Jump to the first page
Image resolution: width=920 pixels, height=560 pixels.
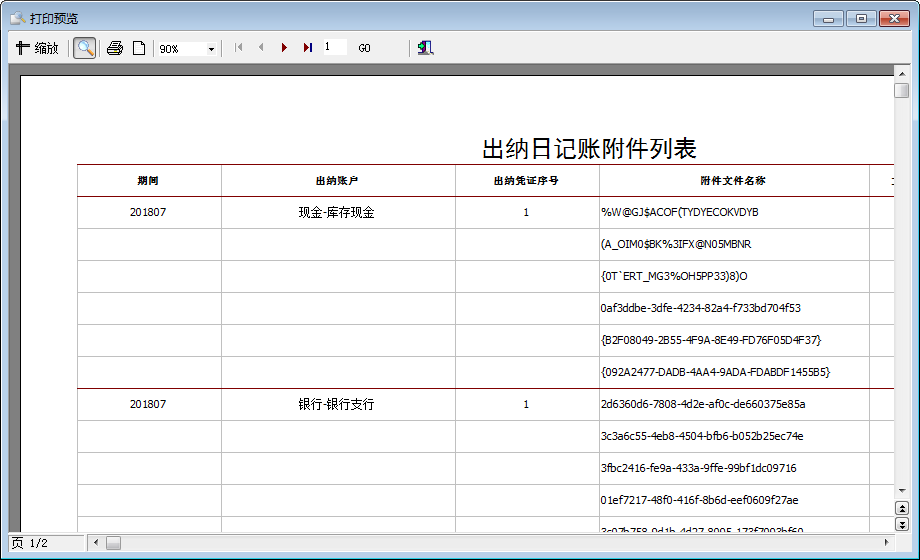tap(238, 48)
